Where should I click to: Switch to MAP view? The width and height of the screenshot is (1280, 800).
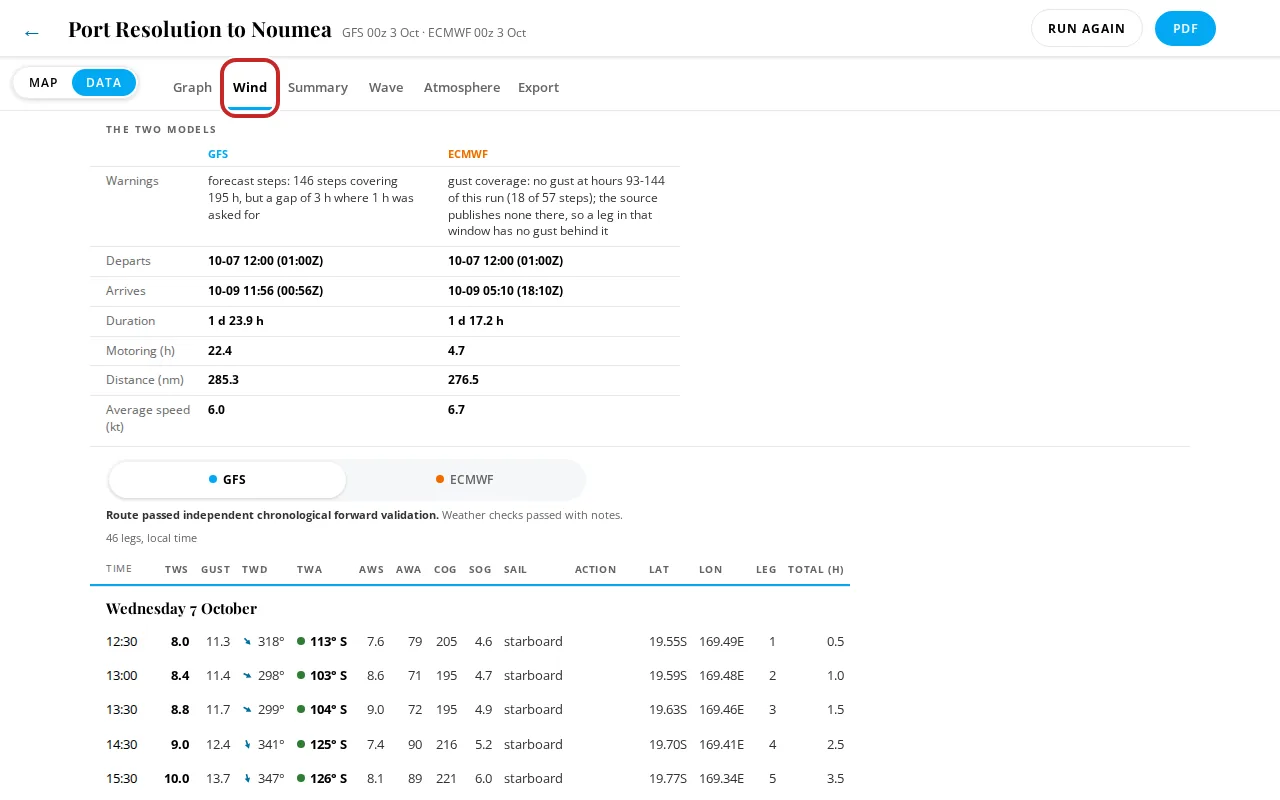click(x=43, y=83)
